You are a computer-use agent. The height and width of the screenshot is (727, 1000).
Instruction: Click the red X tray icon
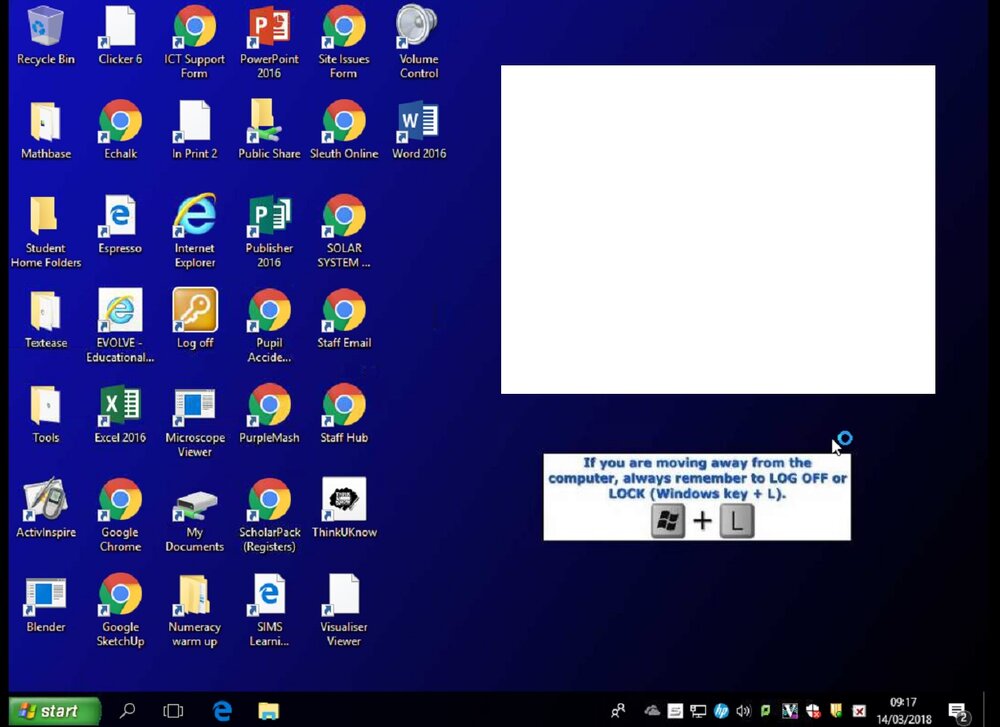[859, 710]
